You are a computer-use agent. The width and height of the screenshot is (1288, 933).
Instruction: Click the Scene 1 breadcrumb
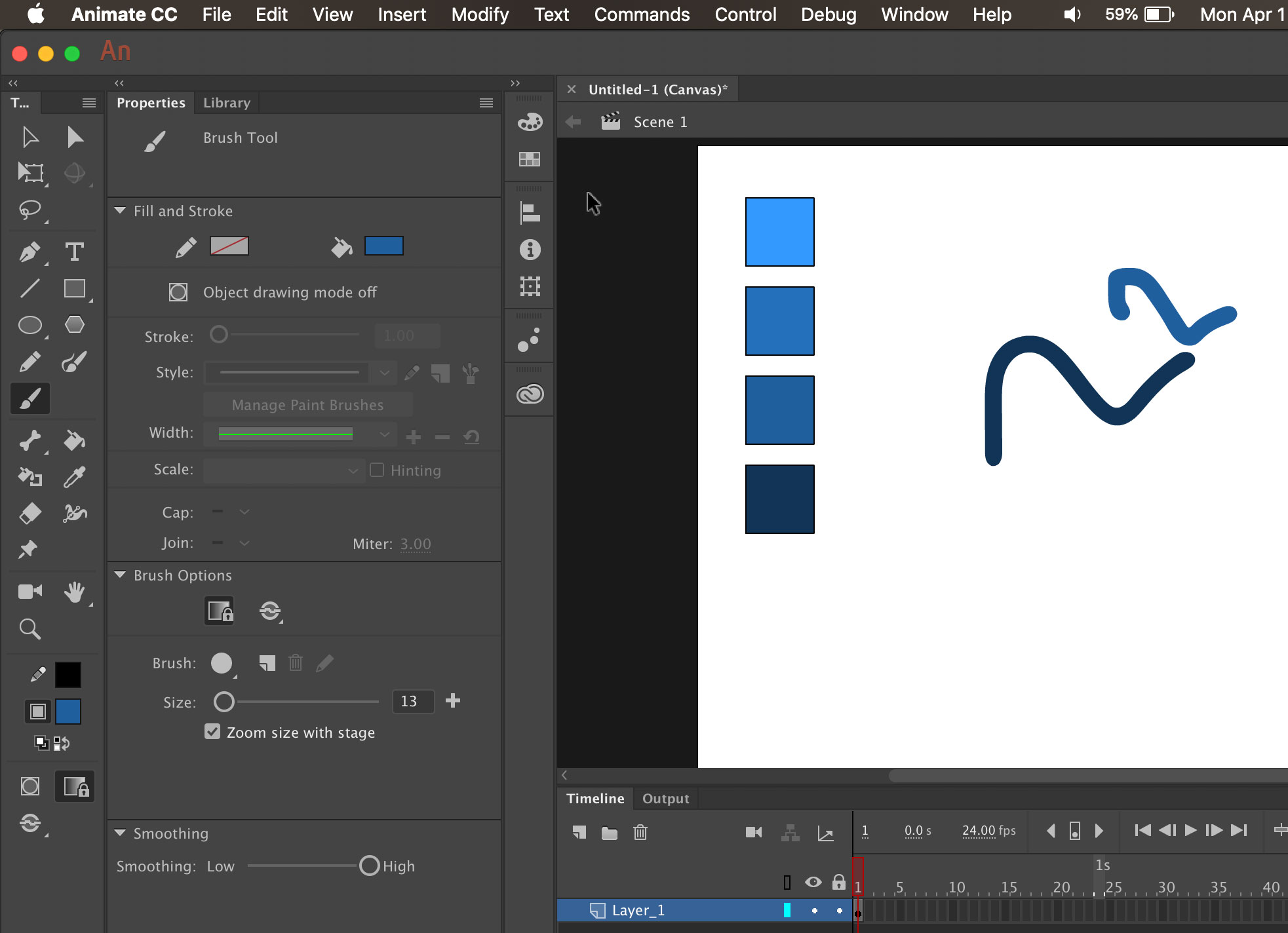[660, 122]
